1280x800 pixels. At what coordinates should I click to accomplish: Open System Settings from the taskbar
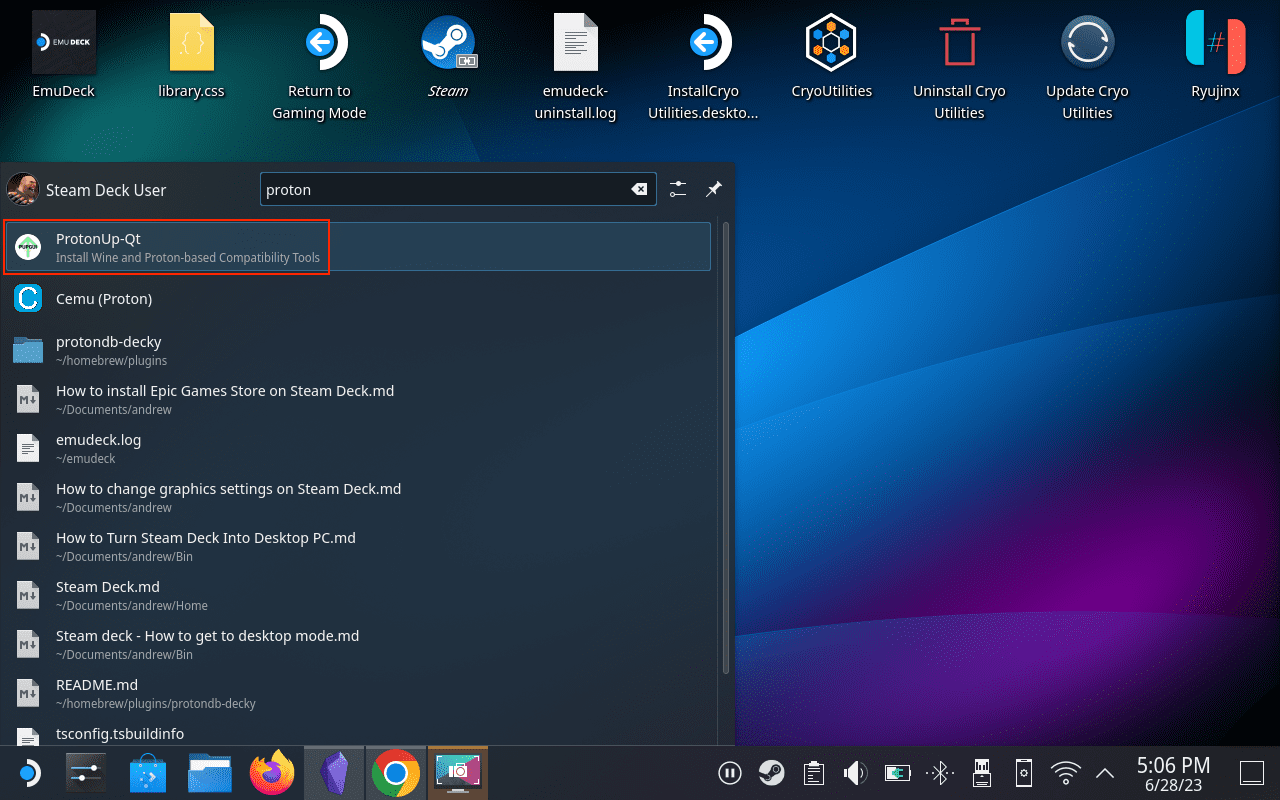84,773
